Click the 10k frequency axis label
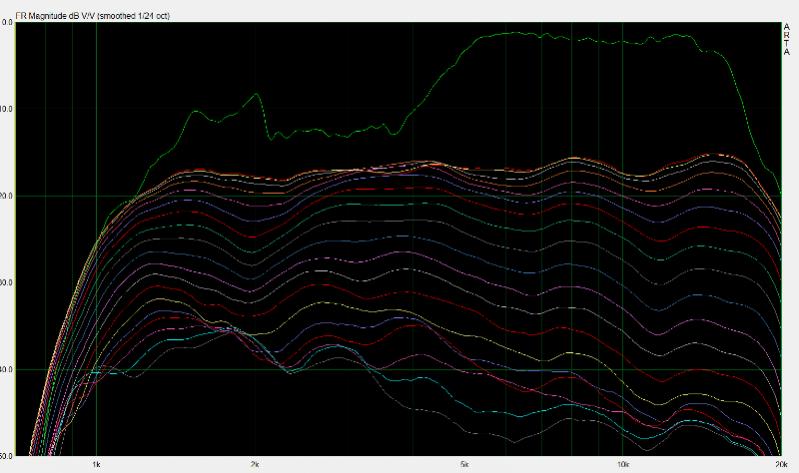Viewport: 799px width, 473px height. tap(623, 465)
